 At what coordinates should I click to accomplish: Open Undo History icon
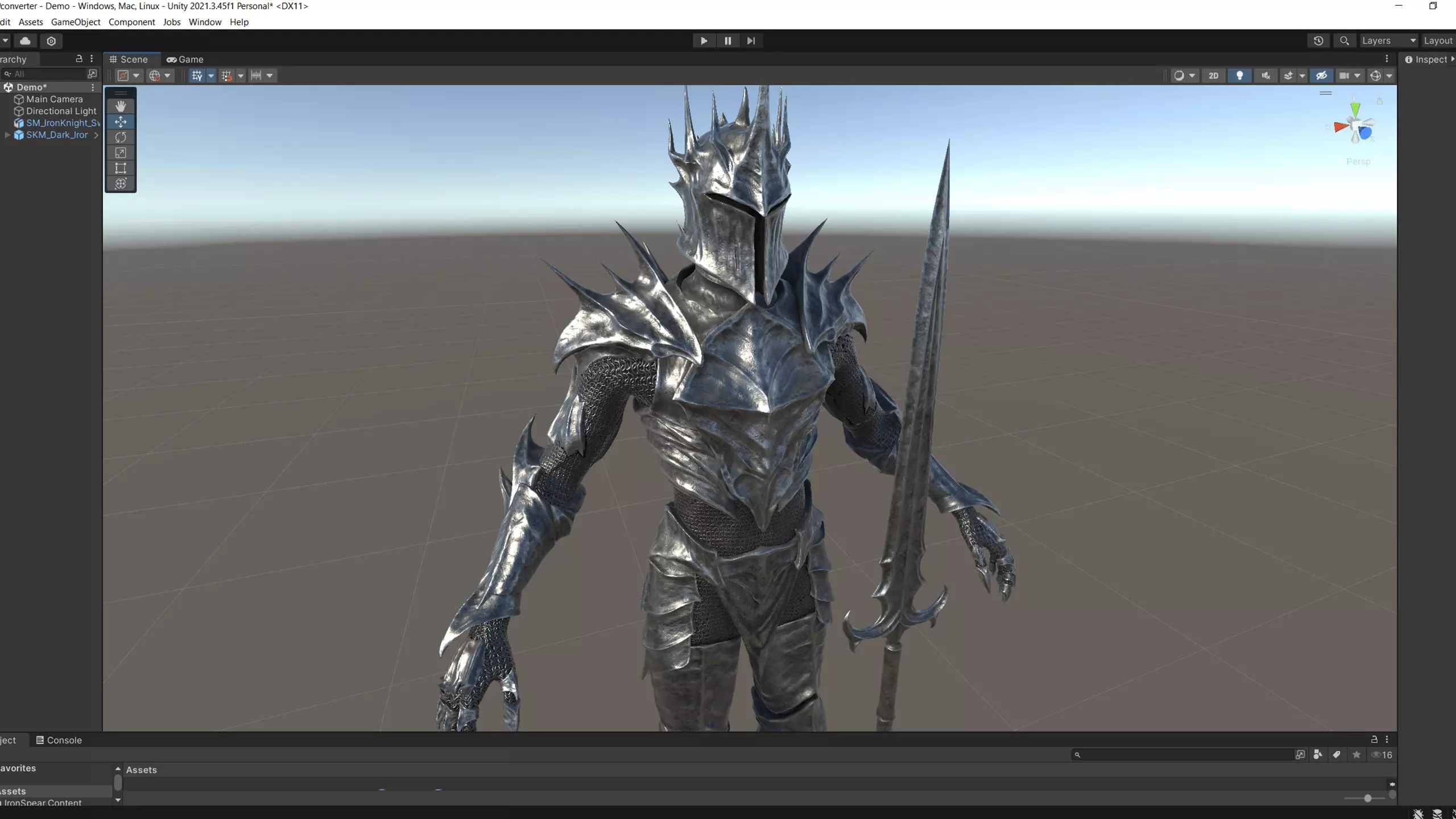point(1318,41)
